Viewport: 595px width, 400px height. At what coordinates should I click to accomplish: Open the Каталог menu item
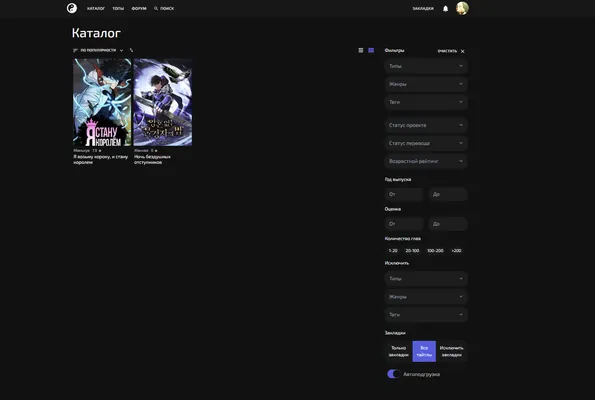click(x=96, y=8)
